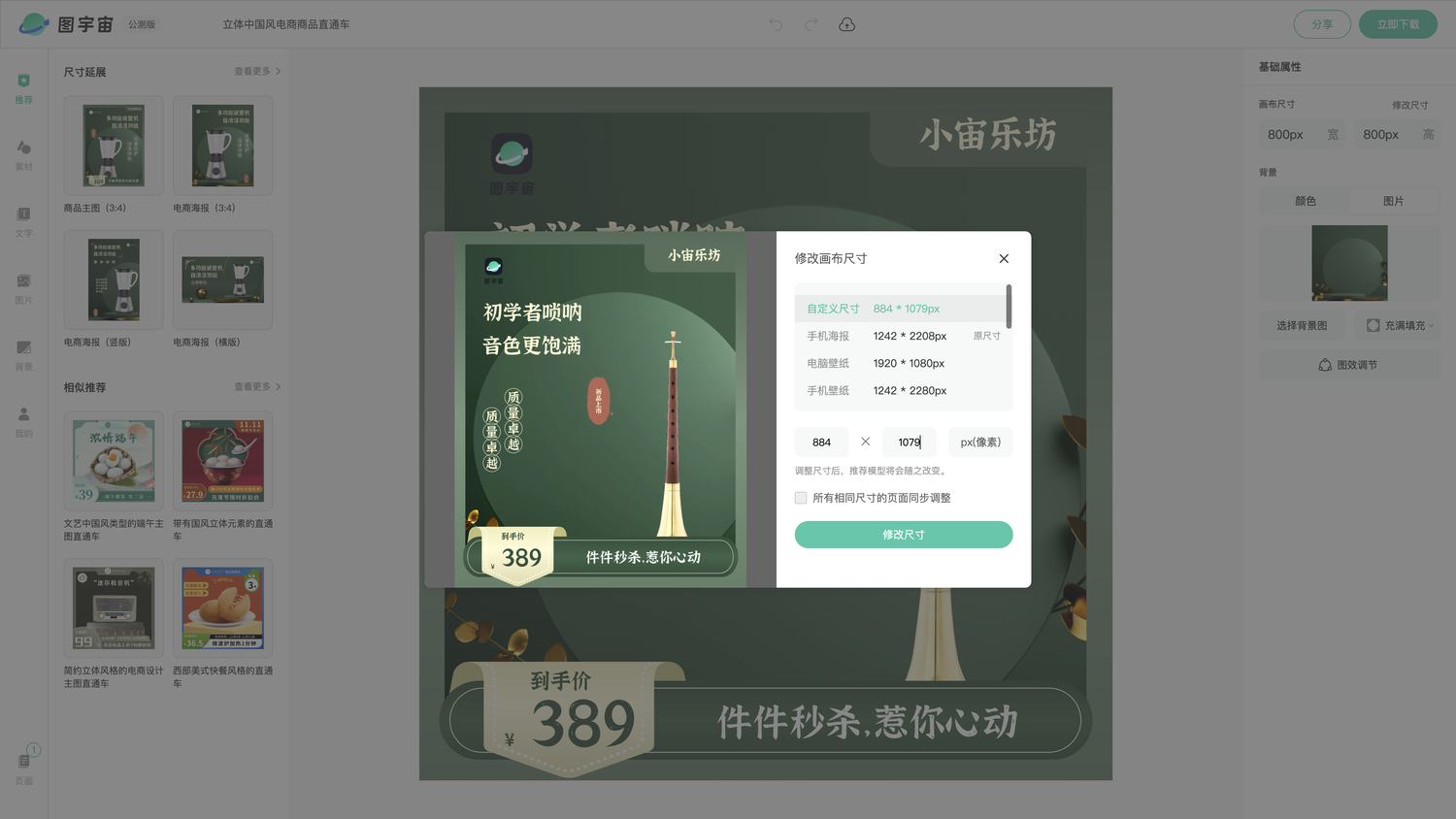Expand 相似推荐 查看更多
The image size is (1456, 819).
pyautogui.click(x=257, y=386)
